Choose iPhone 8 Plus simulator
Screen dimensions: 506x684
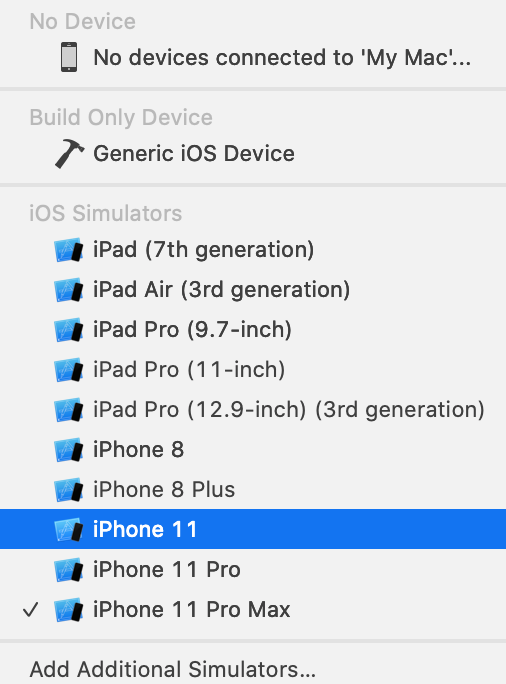[x=253, y=489]
